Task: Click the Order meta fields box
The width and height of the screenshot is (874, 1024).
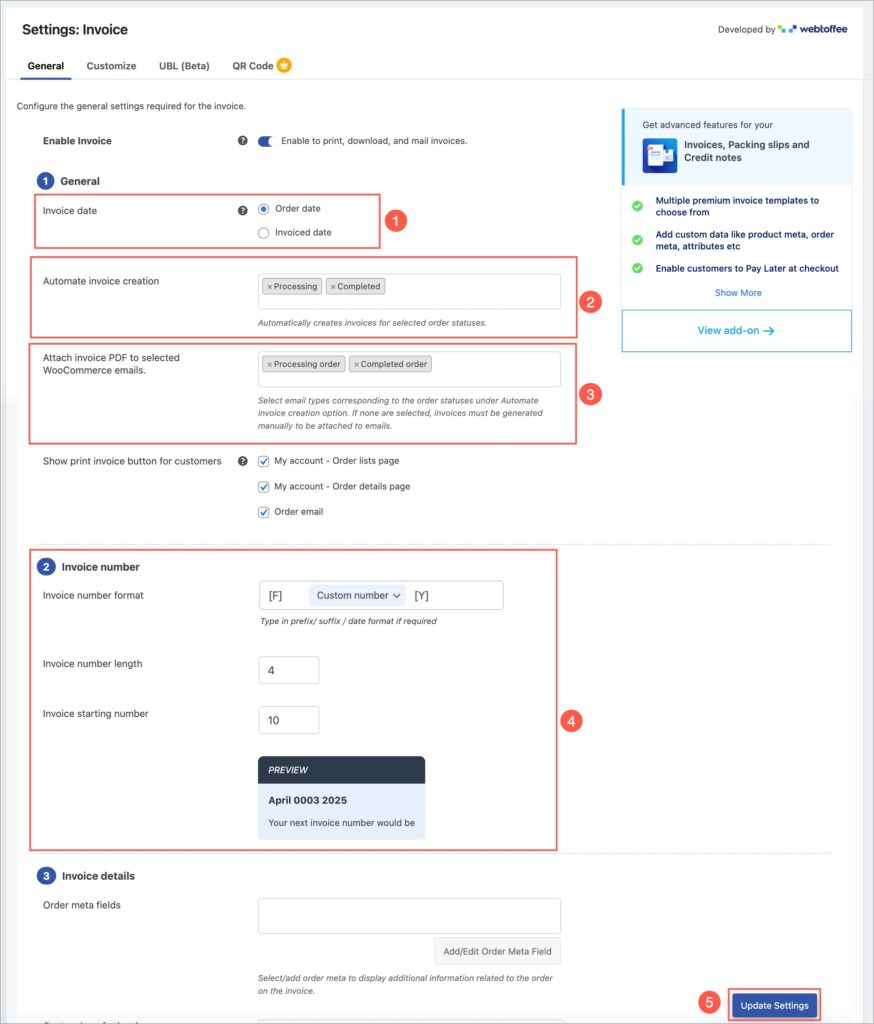Action: pos(409,916)
